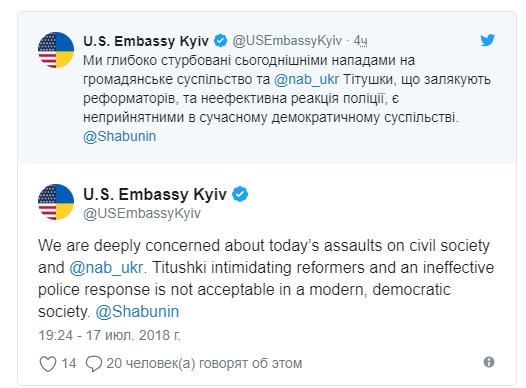The height and width of the screenshot is (388, 526).
Task: Like the tweet with heart icon
Action: [48, 364]
